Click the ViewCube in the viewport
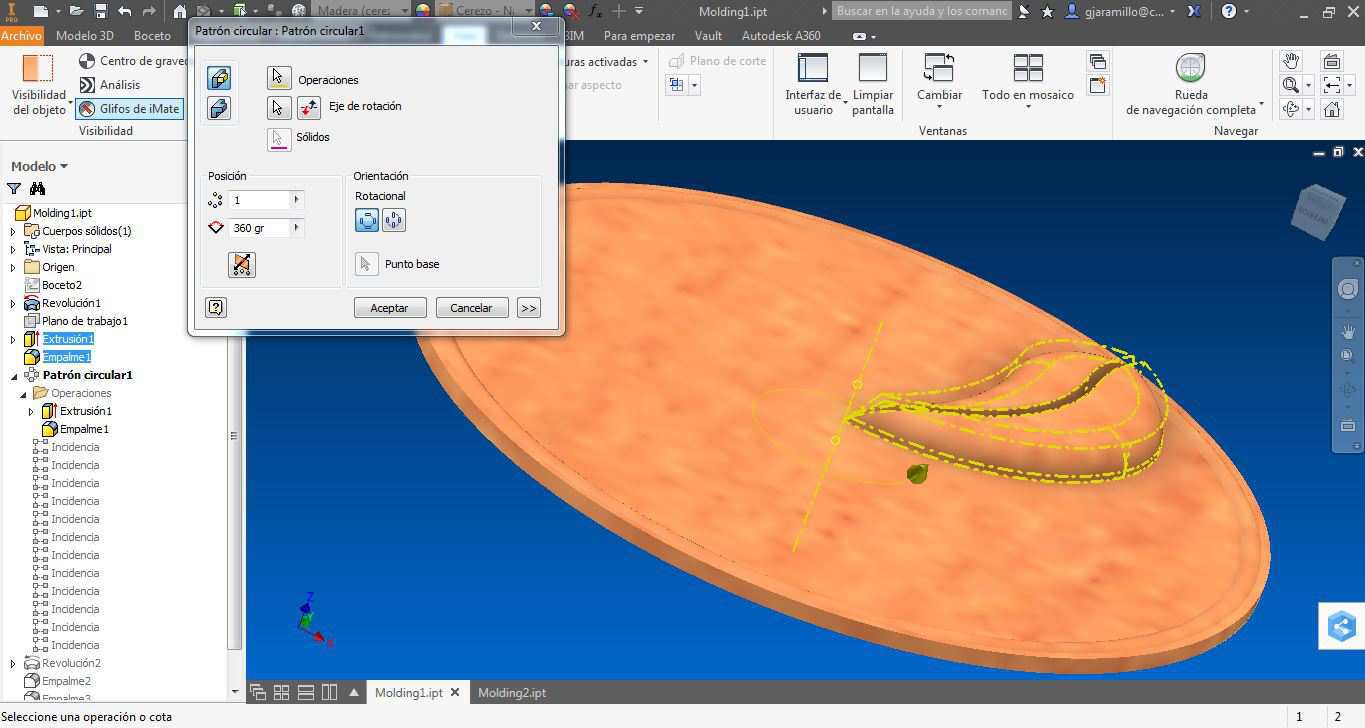The width and height of the screenshot is (1365, 728). [x=1318, y=211]
